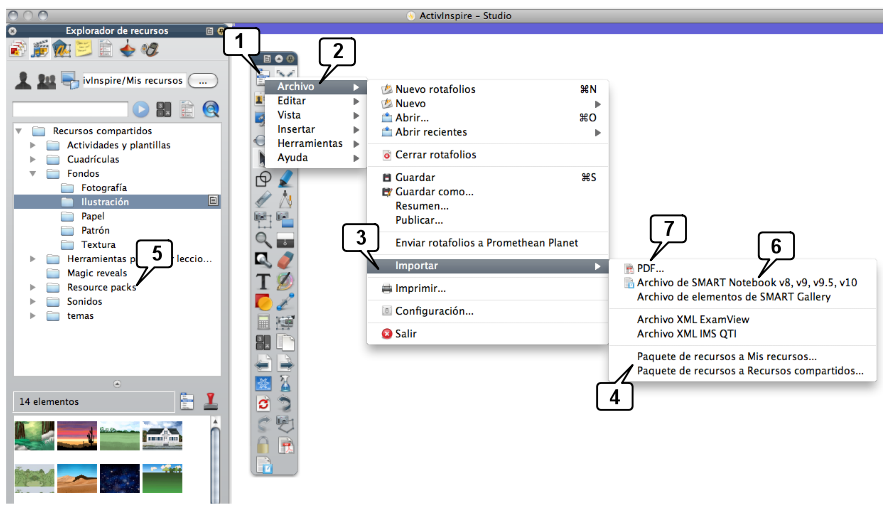
Task: Click the sunset desert cactus thumbnail
Action: [76, 434]
